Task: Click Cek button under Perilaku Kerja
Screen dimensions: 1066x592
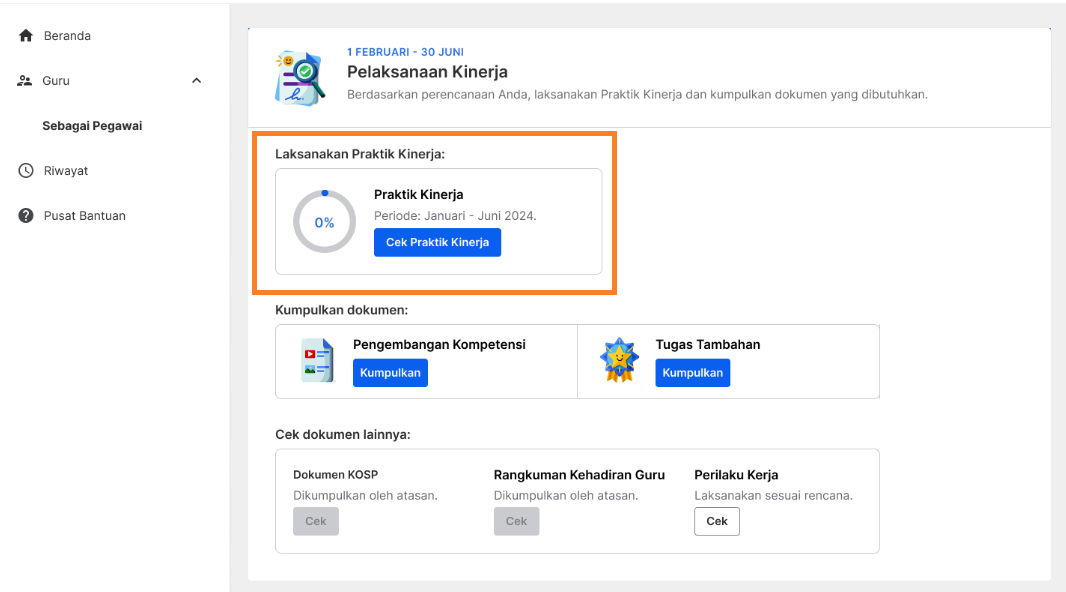Action: coord(717,521)
